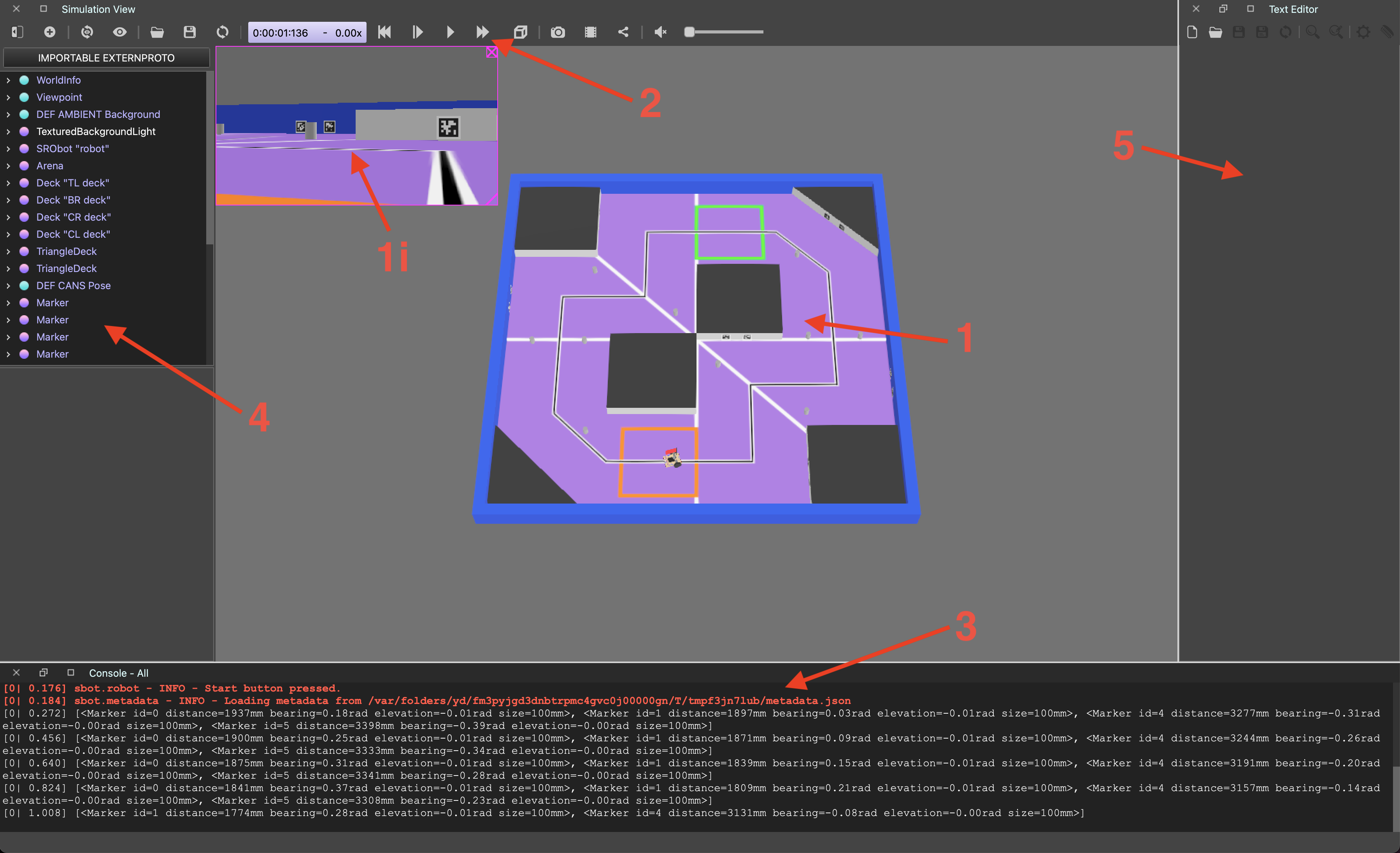The width and height of the screenshot is (1400, 853).
Task: Play the simulation in real-time
Action: 450,32
